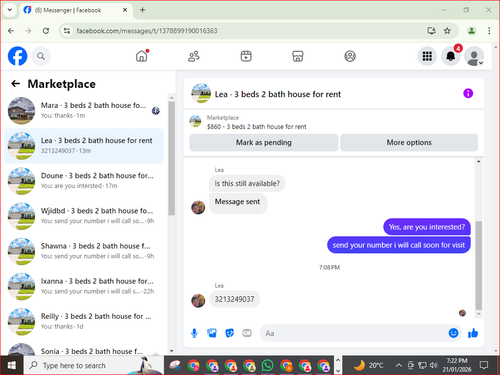Screen dimensions: 500x375
Task: Open the notifications bell
Action: [451, 56]
